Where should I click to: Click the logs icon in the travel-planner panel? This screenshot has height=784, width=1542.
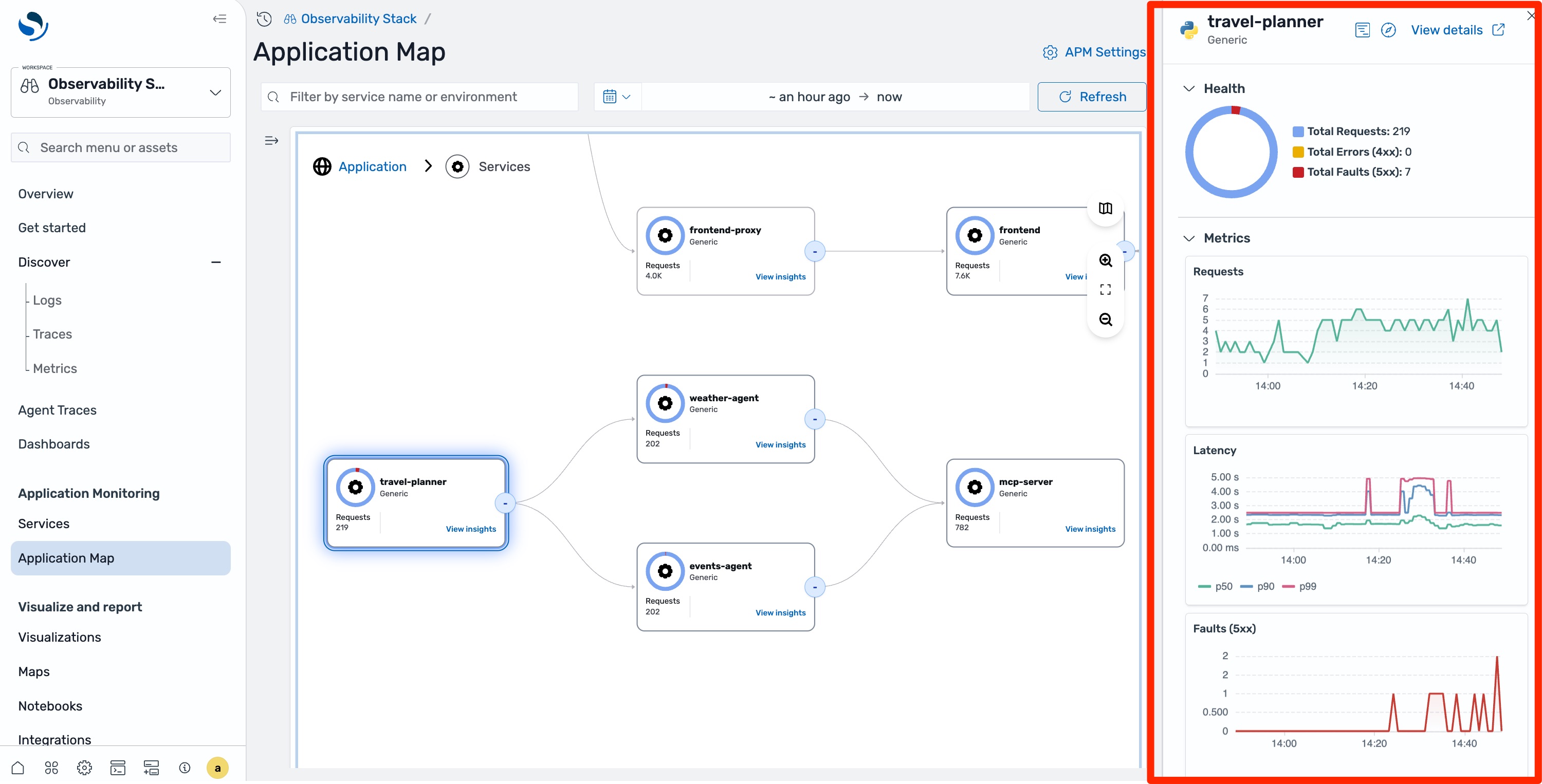[1362, 29]
